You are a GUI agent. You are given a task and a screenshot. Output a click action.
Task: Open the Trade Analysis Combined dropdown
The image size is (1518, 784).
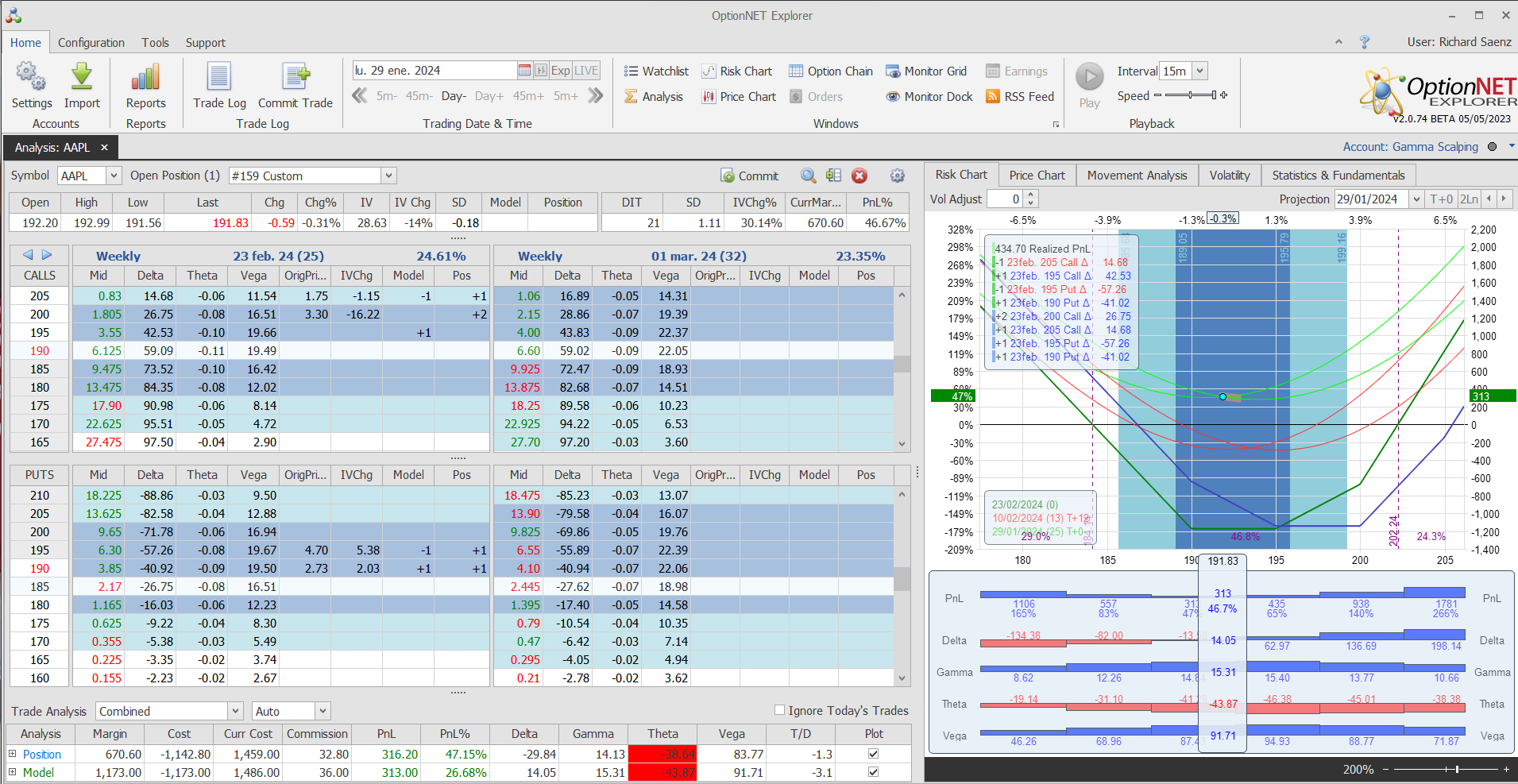pos(235,711)
